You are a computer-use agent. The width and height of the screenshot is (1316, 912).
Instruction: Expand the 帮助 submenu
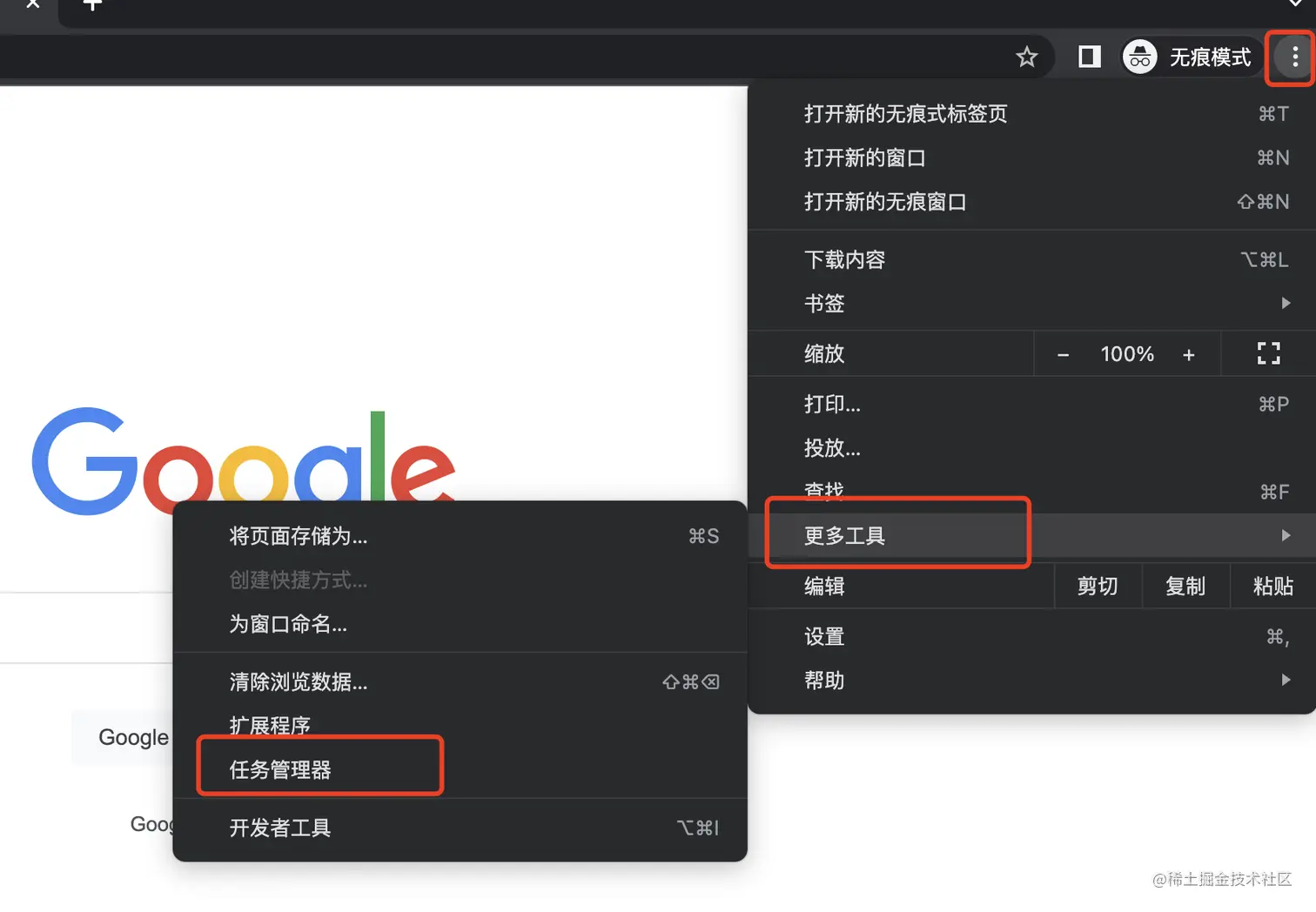tap(1031, 681)
